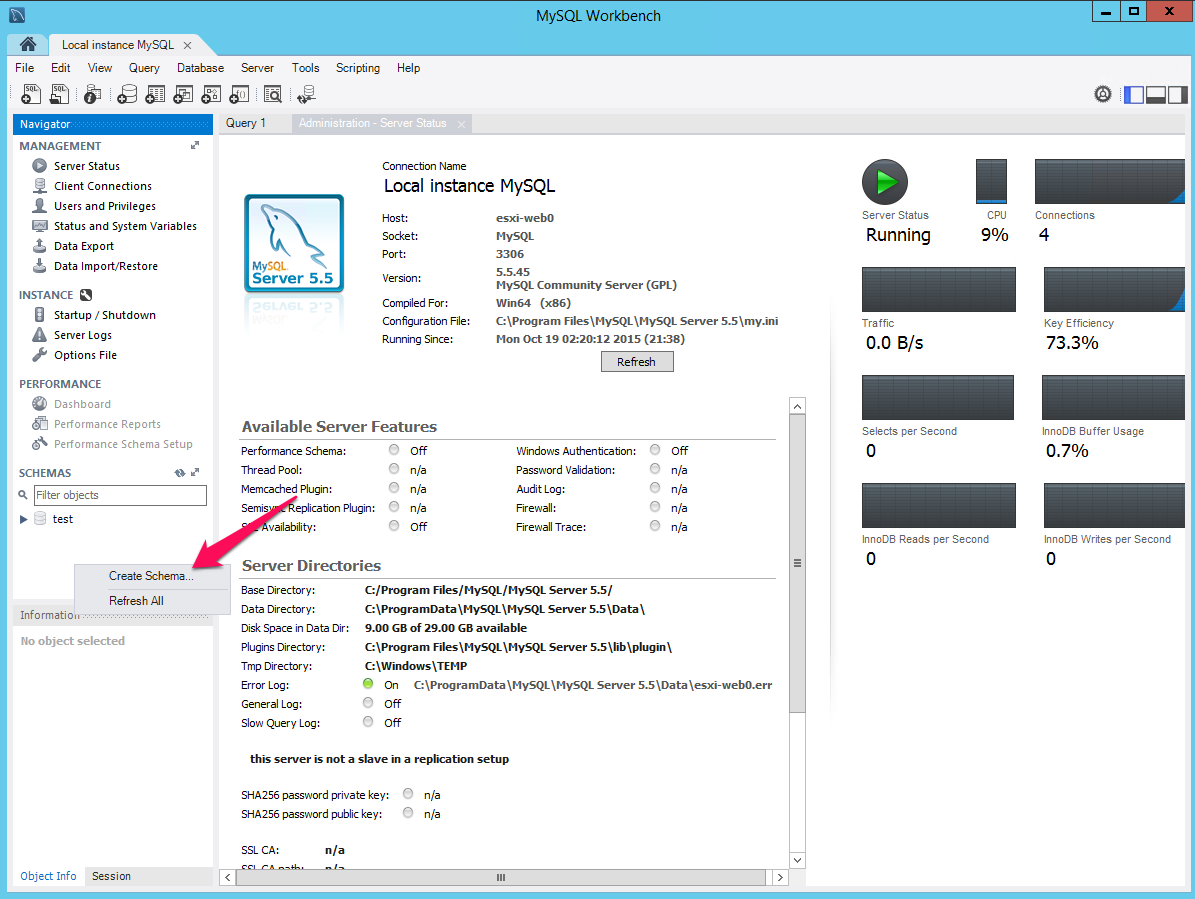Click the Error Log On indicator
The height and width of the screenshot is (899, 1195).
[368, 684]
